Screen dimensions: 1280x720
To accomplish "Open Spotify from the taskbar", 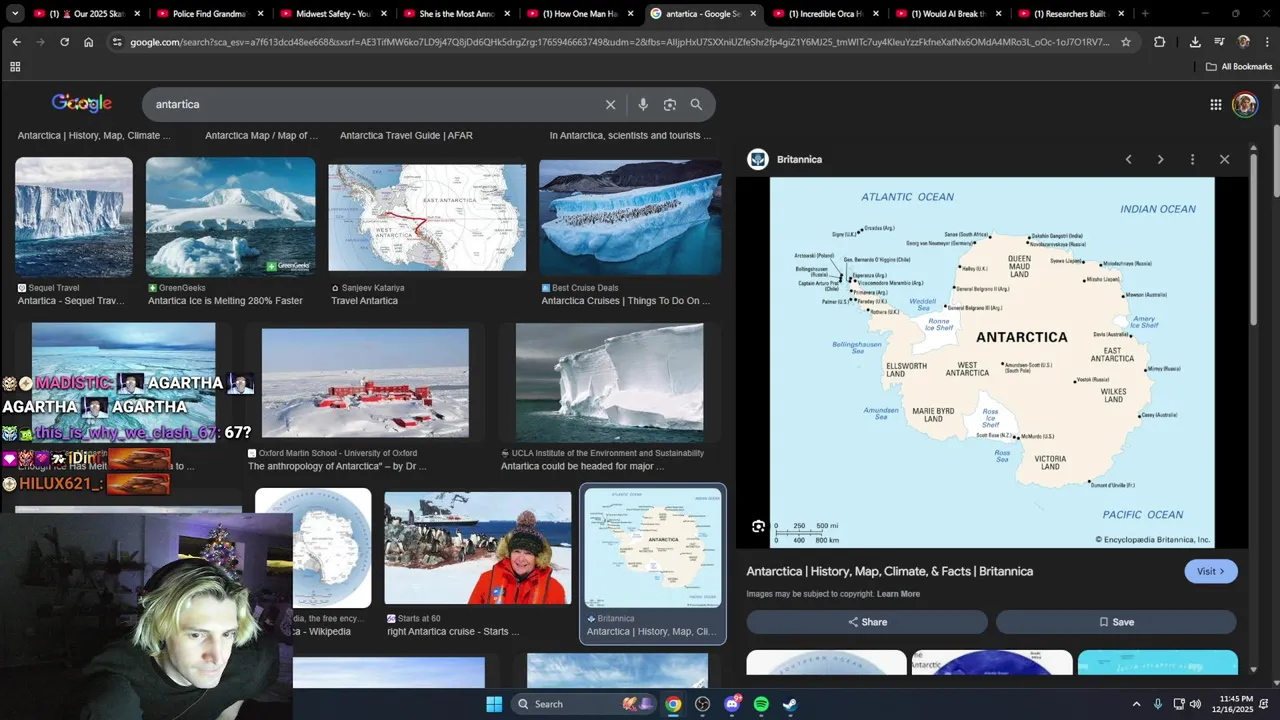I will [761, 704].
